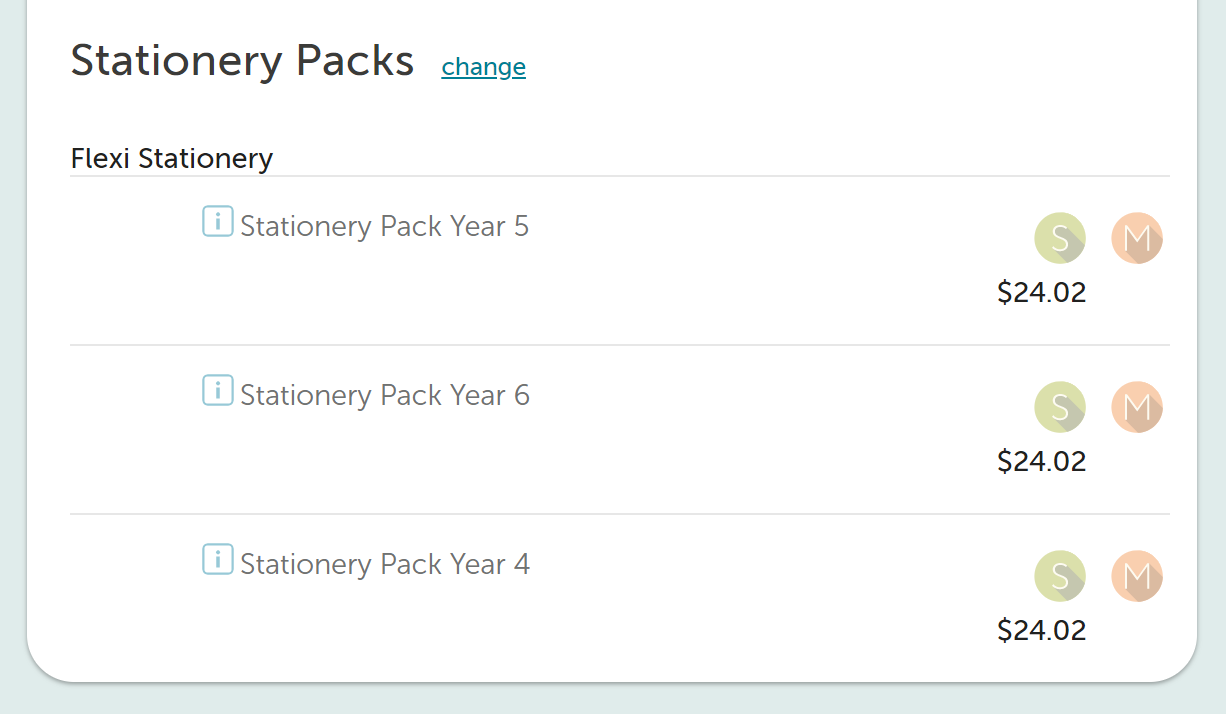Show info for Stationery Pack Year 6
The width and height of the screenshot is (1226, 714).
(x=218, y=390)
